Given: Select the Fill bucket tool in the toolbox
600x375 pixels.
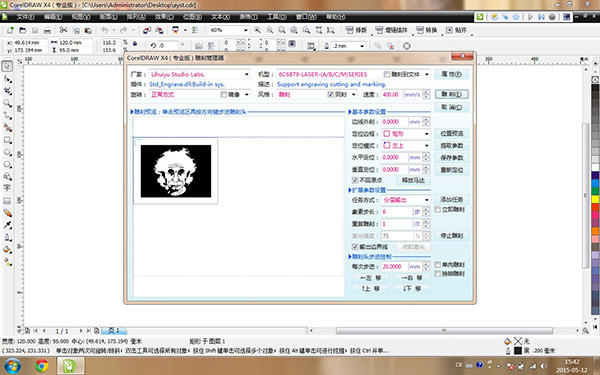Looking at the screenshot, I should [7, 249].
